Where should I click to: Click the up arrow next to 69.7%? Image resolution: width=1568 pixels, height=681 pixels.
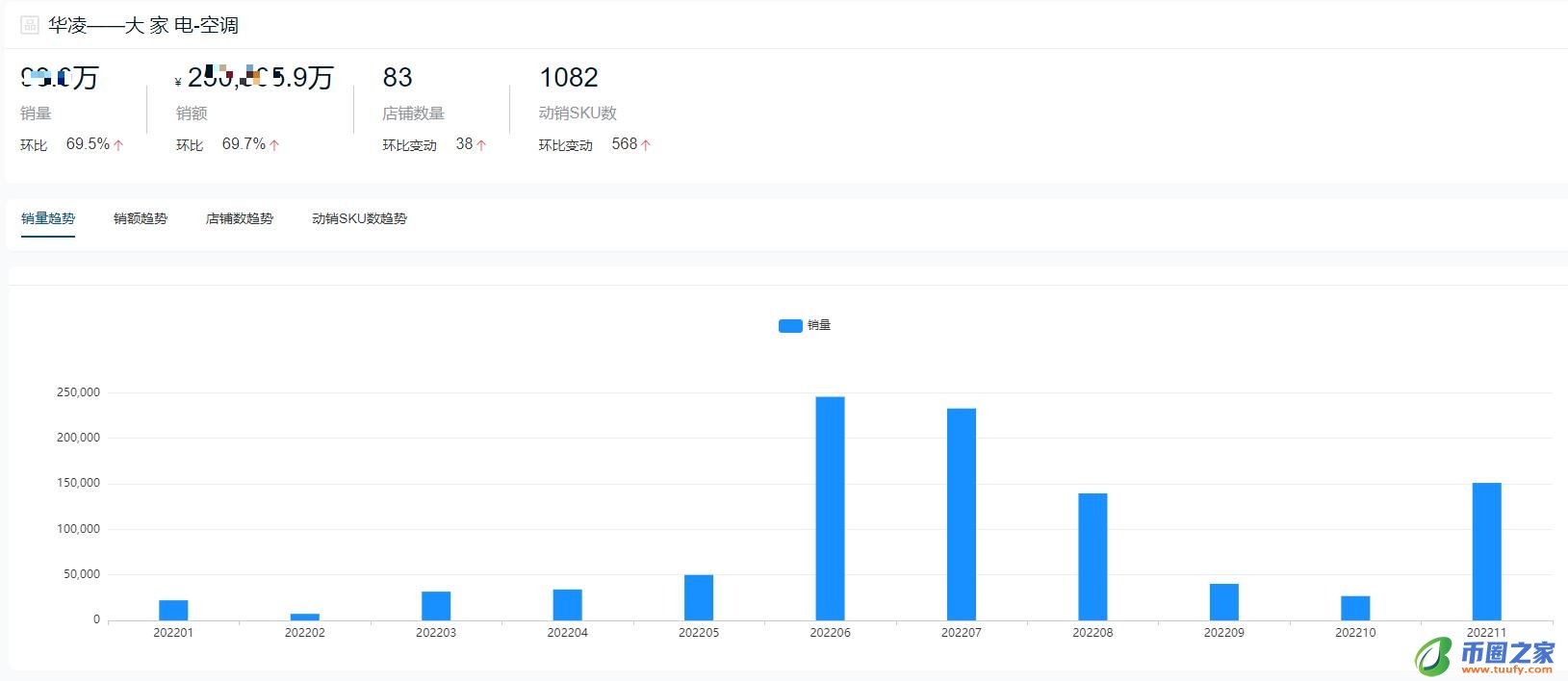click(274, 145)
